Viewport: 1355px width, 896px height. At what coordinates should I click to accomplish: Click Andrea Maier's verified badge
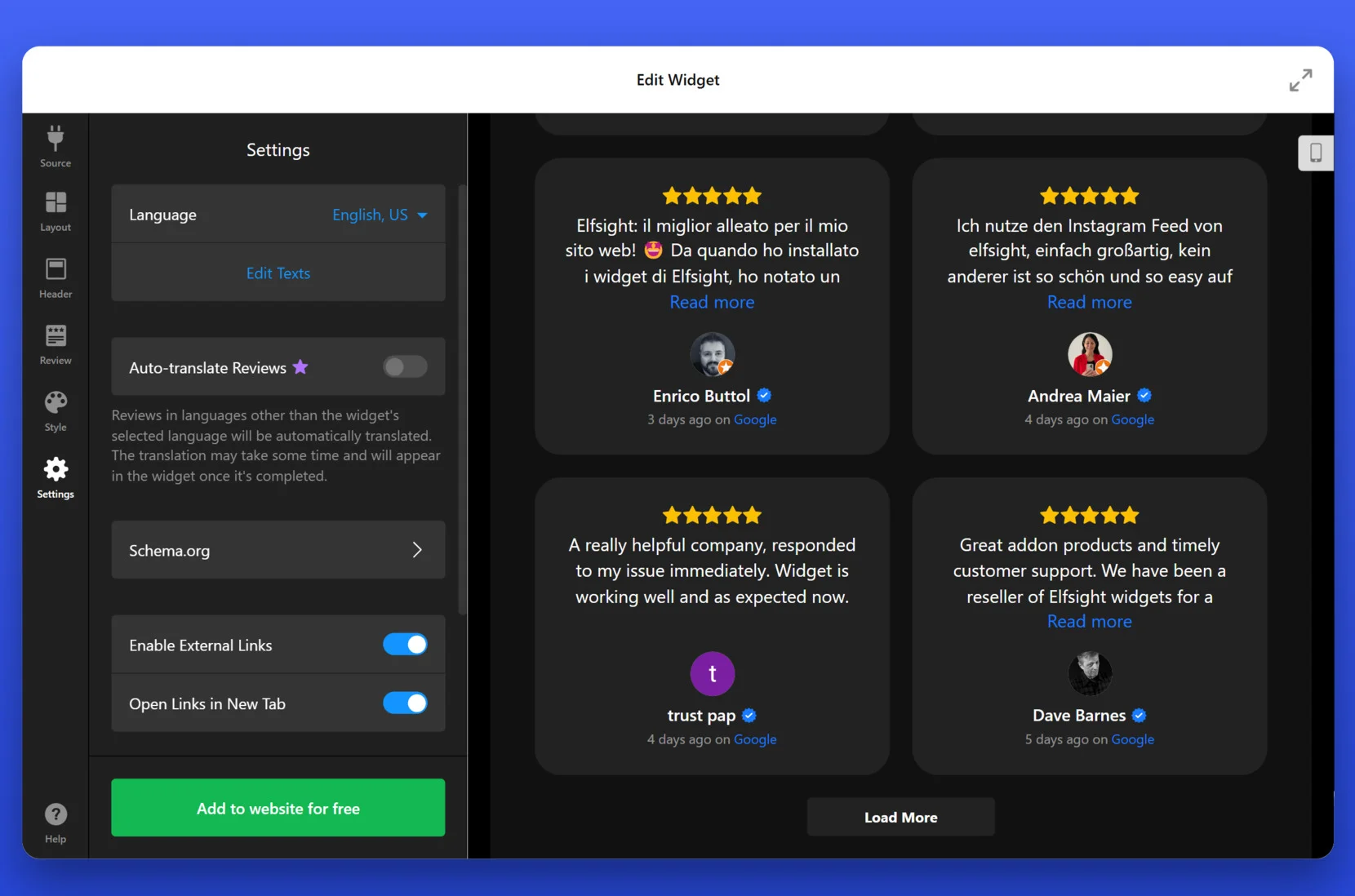coord(1144,396)
